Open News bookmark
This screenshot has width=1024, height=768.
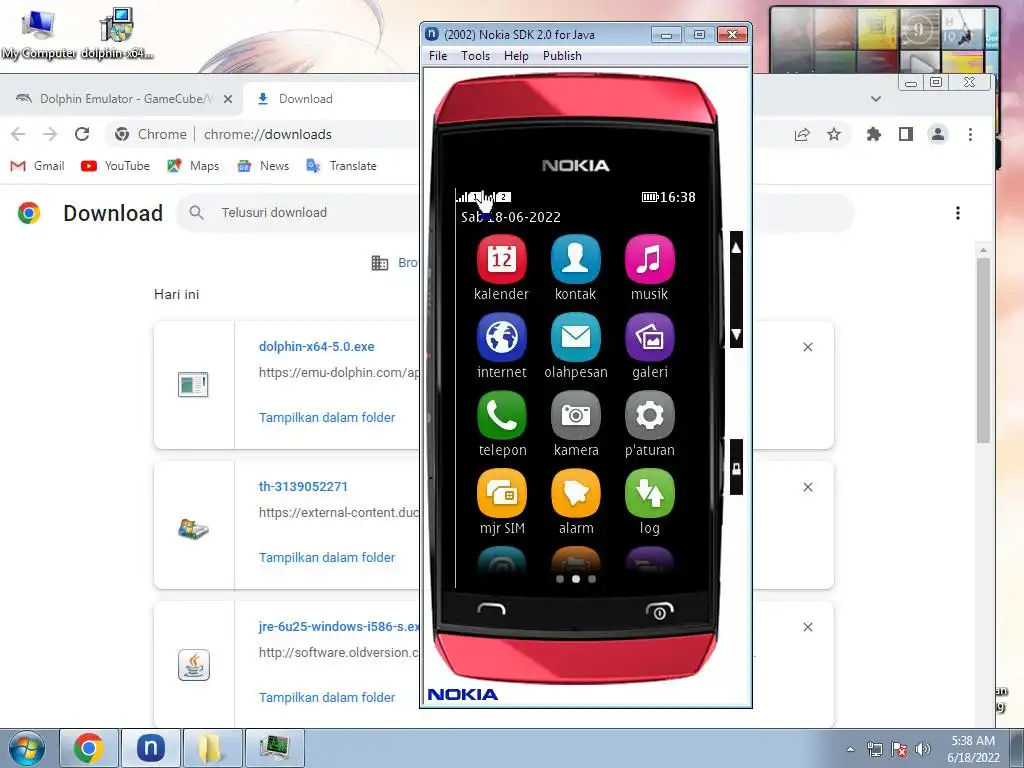point(263,166)
